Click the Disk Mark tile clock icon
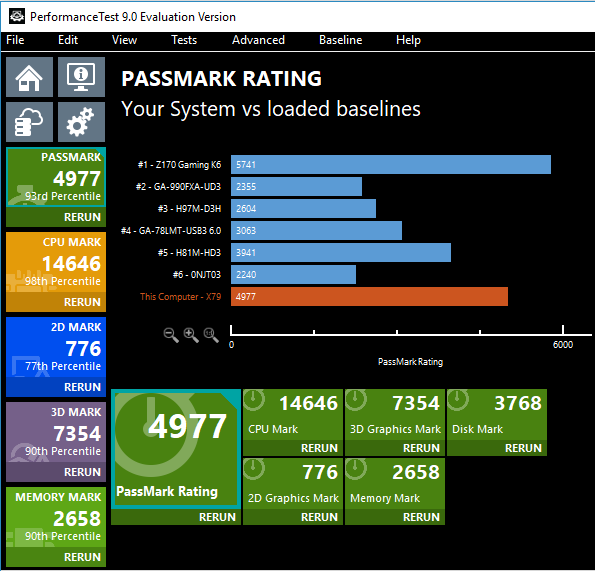Image resolution: width=595 pixels, height=571 pixels. (458, 400)
